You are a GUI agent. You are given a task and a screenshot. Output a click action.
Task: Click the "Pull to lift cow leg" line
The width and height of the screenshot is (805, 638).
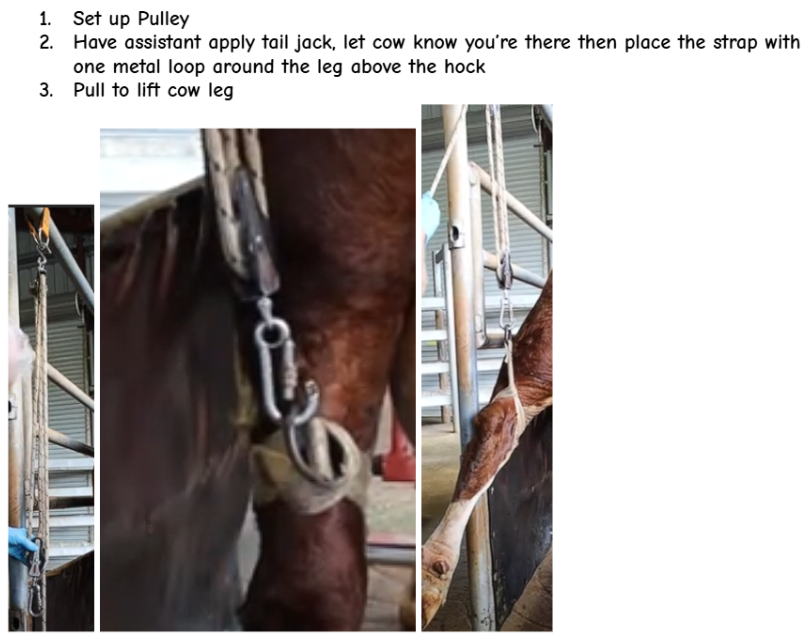[x=153, y=90]
